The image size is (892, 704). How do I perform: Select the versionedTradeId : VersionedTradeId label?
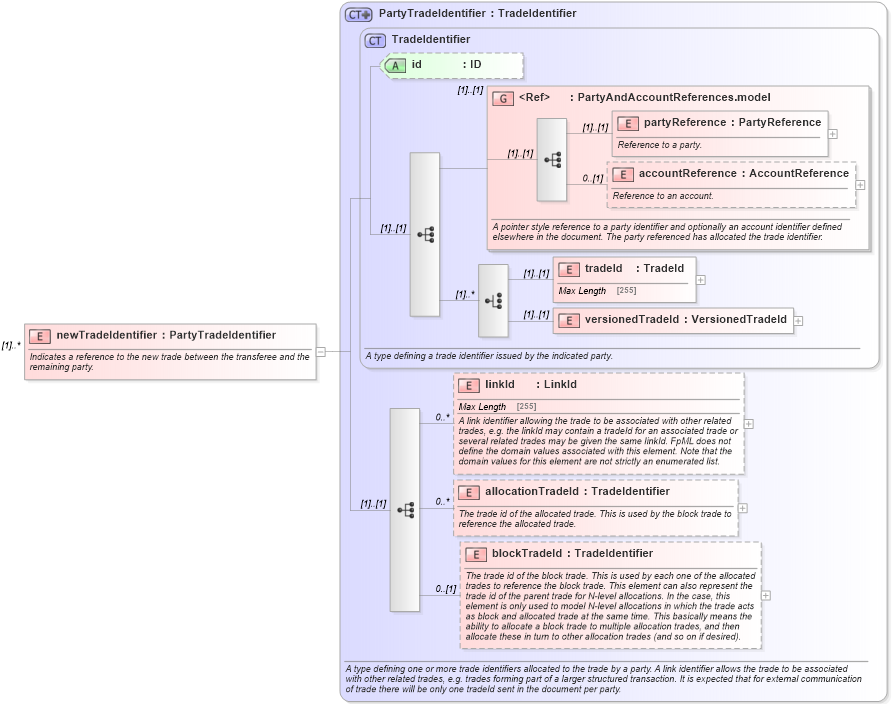tap(685, 320)
